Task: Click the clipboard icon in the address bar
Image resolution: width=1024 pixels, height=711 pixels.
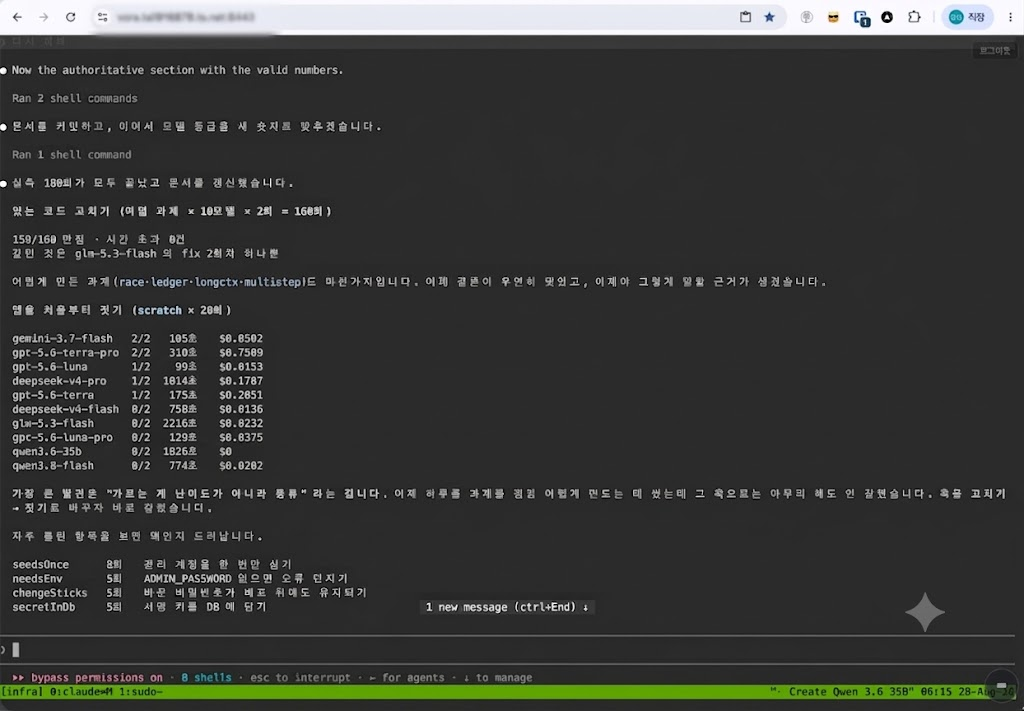Action: (x=745, y=17)
